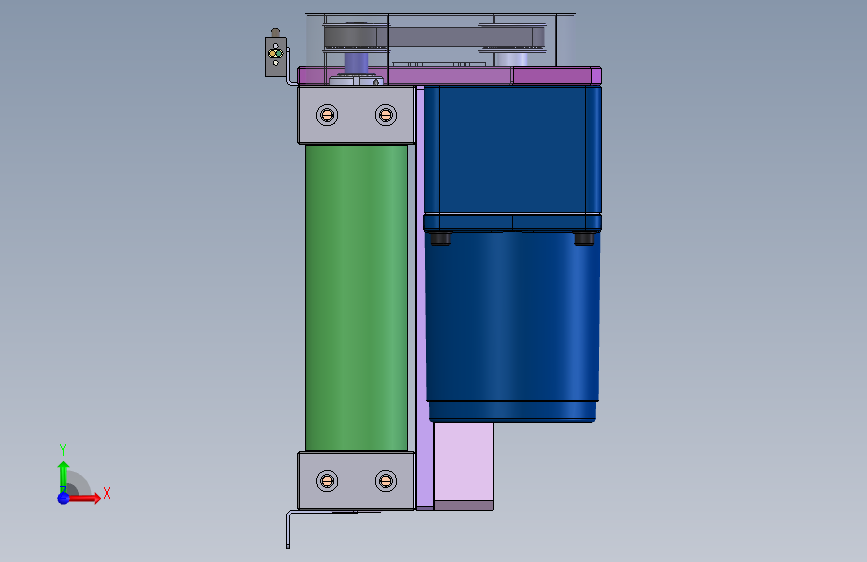Screen dimensions: 867x562
Task: Select left screw on lower bearing block
Action: pyautogui.click(x=327, y=481)
